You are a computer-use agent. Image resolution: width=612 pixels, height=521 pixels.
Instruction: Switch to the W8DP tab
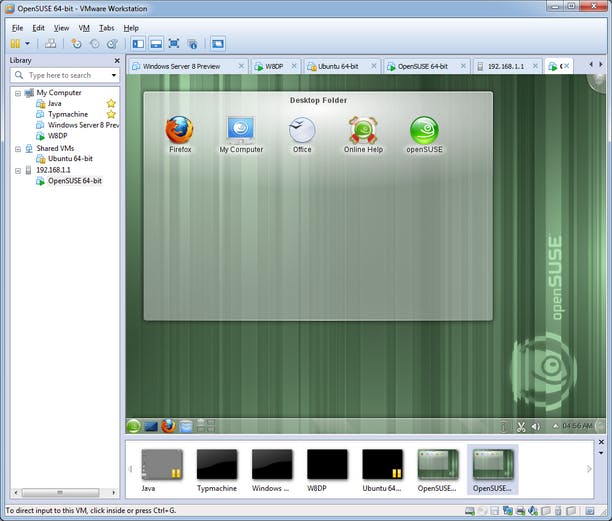[x=273, y=66]
